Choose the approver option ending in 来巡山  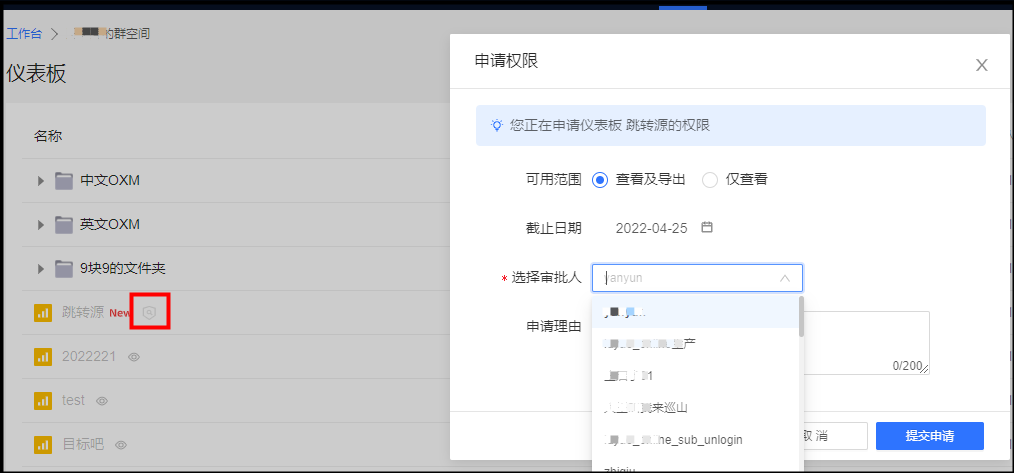pyautogui.click(x=647, y=408)
